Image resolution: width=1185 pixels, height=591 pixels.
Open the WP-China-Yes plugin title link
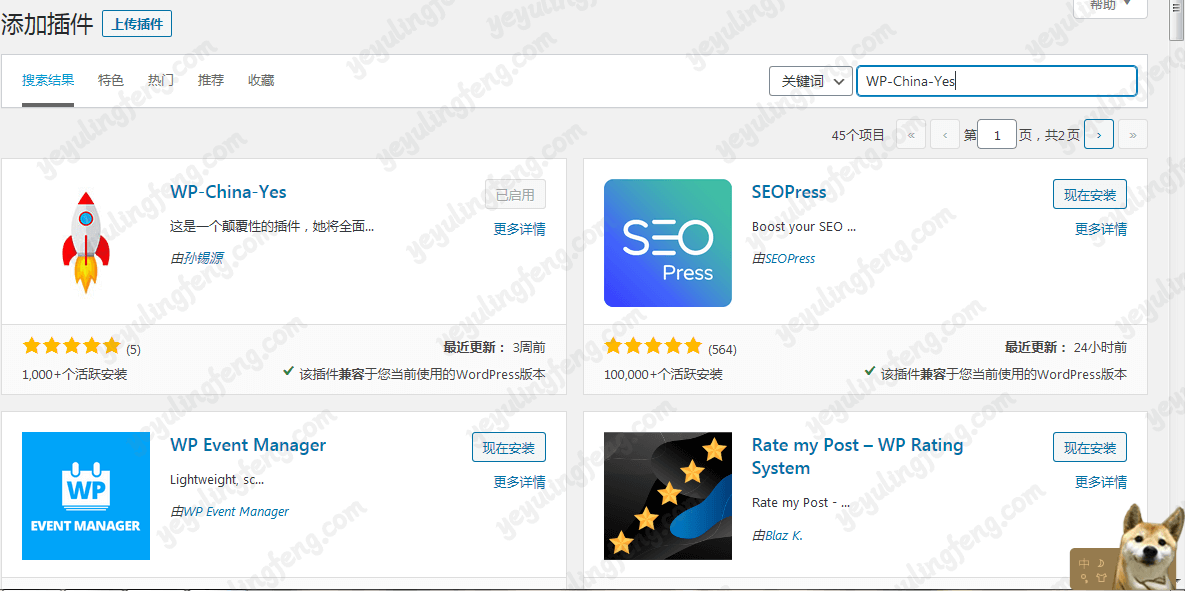click(228, 192)
